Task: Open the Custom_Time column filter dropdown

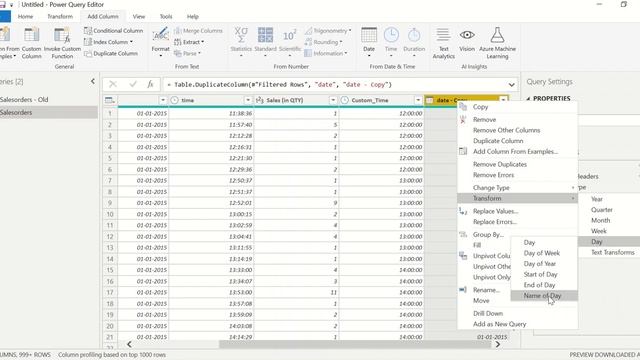Action: (418, 100)
